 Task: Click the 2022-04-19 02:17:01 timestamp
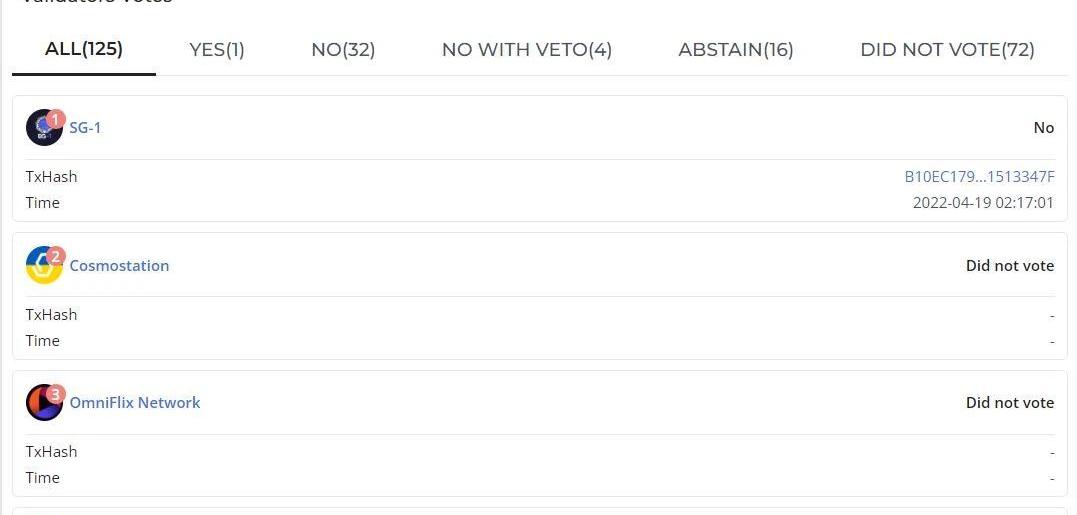(x=983, y=203)
